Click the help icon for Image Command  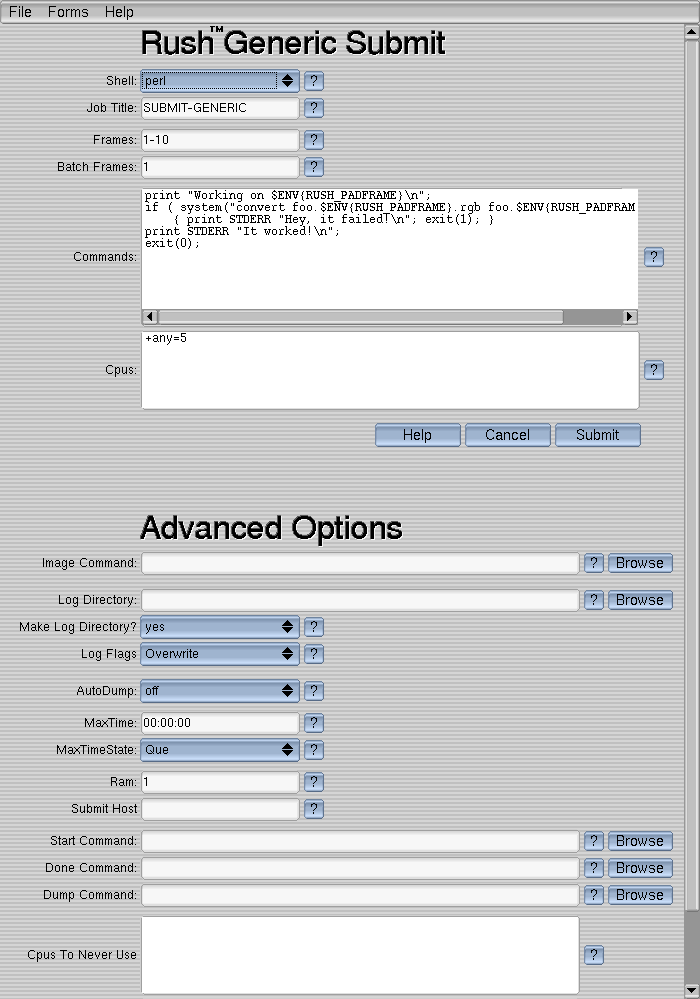point(594,563)
